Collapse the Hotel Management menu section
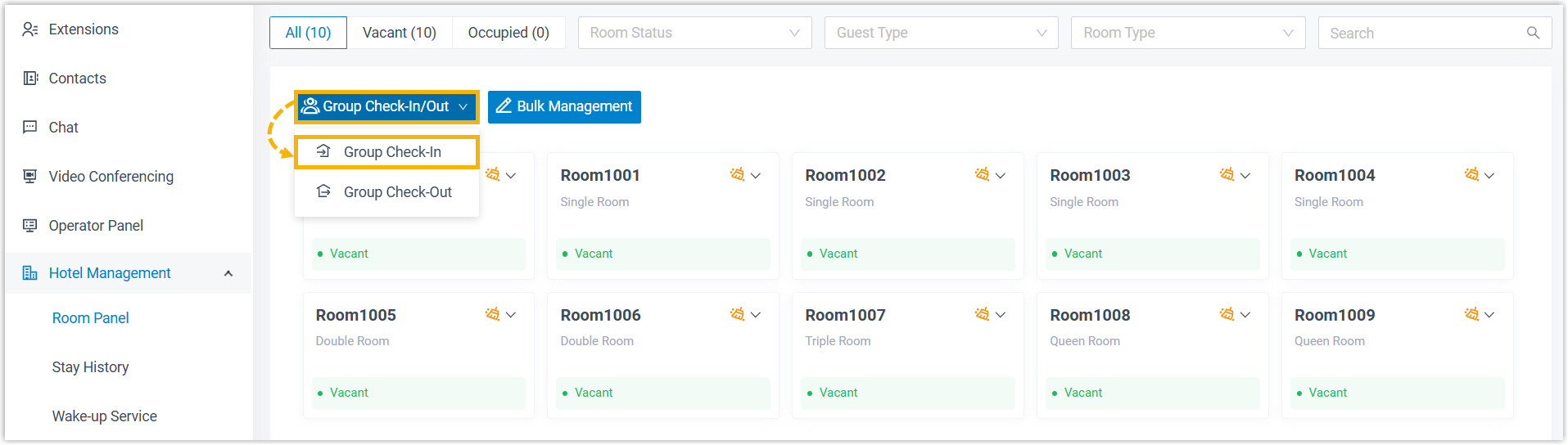The height and width of the screenshot is (445, 1568). 228,274
